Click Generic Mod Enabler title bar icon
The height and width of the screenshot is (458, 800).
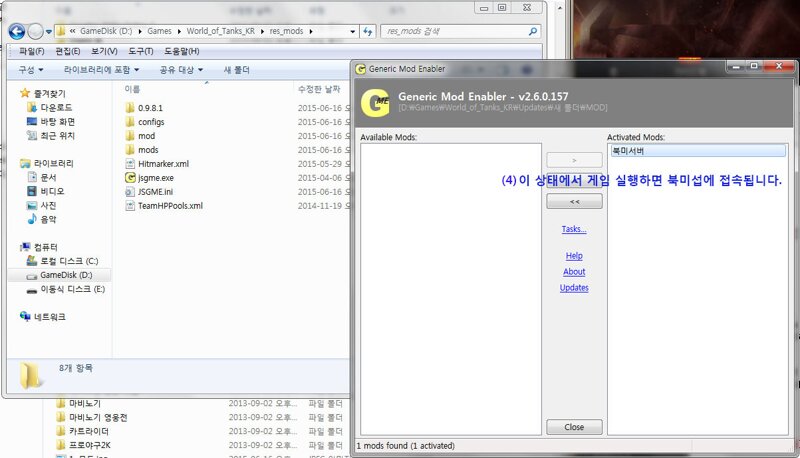pos(361,69)
